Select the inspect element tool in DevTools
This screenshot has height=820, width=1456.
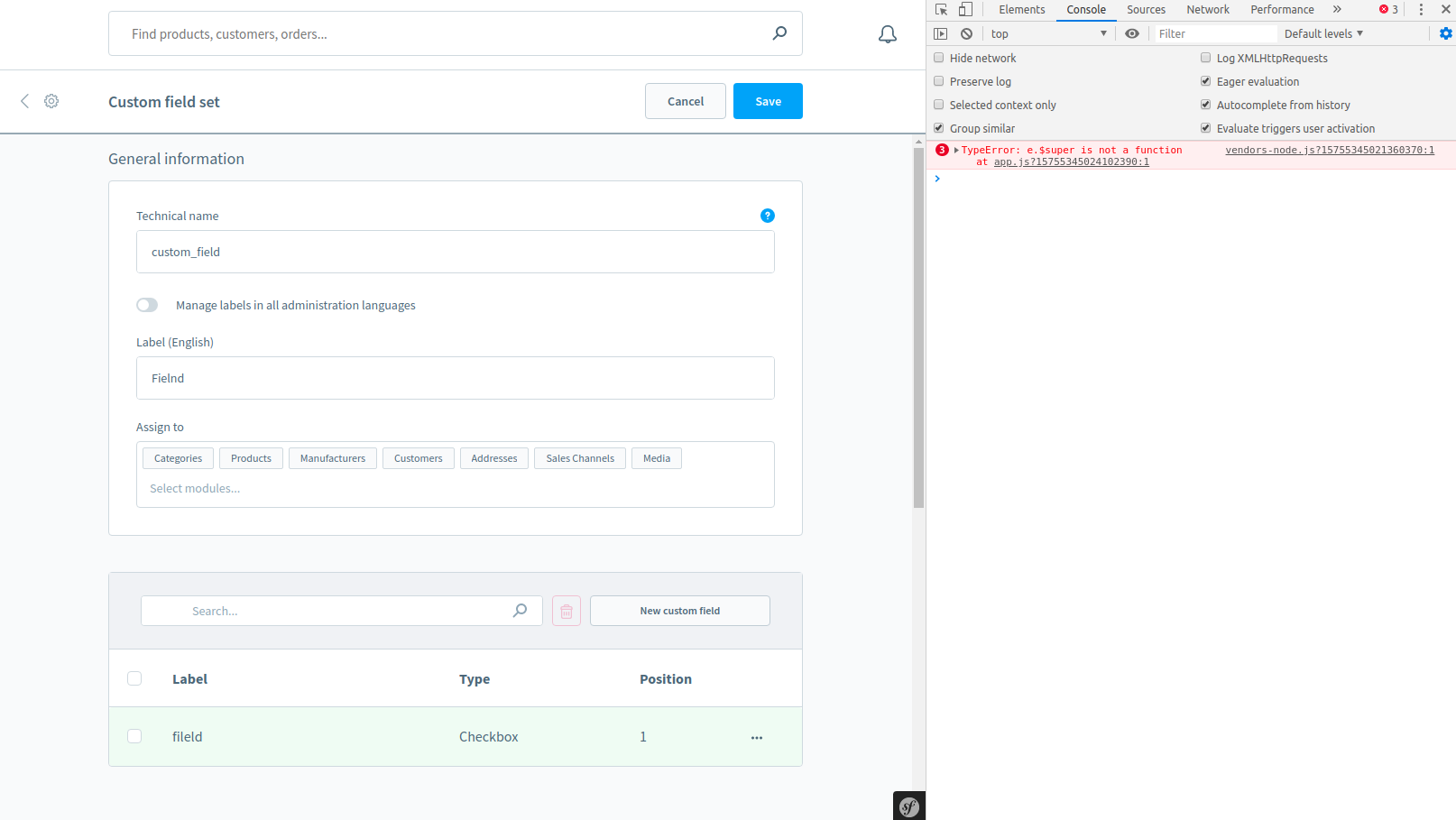pos(941,9)
